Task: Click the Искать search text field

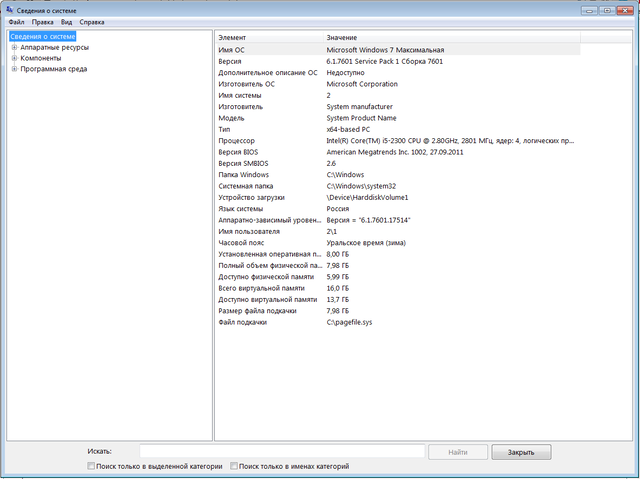Action: 282,452
